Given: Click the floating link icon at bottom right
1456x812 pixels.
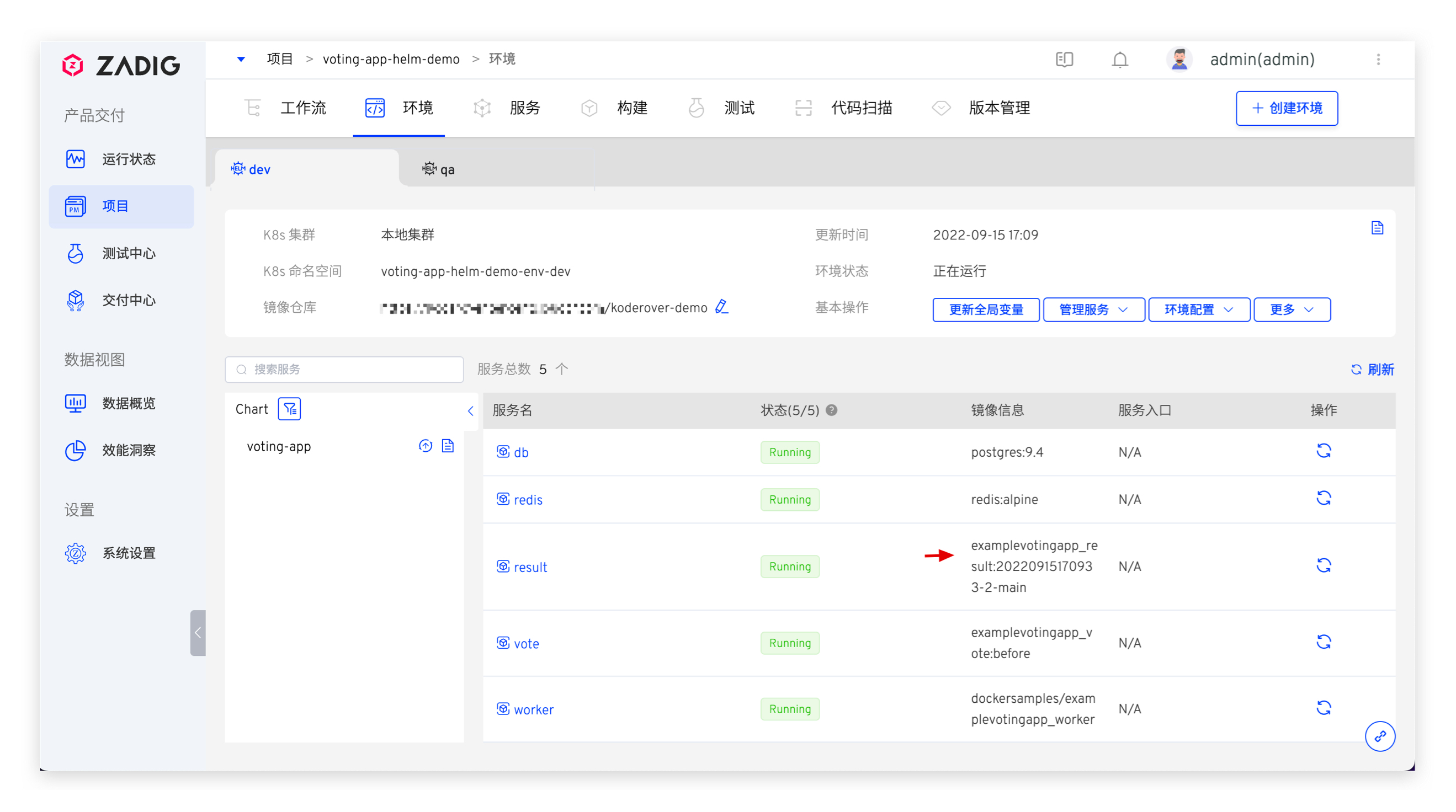Looking at the screenshot, I should (x=1380, y=736).
